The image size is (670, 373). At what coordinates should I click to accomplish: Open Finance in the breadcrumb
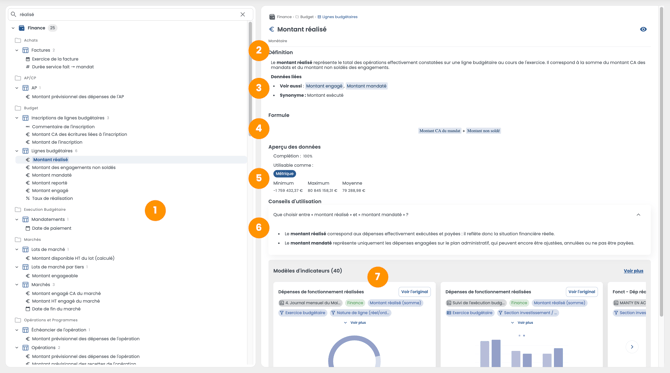pos(284,17)
